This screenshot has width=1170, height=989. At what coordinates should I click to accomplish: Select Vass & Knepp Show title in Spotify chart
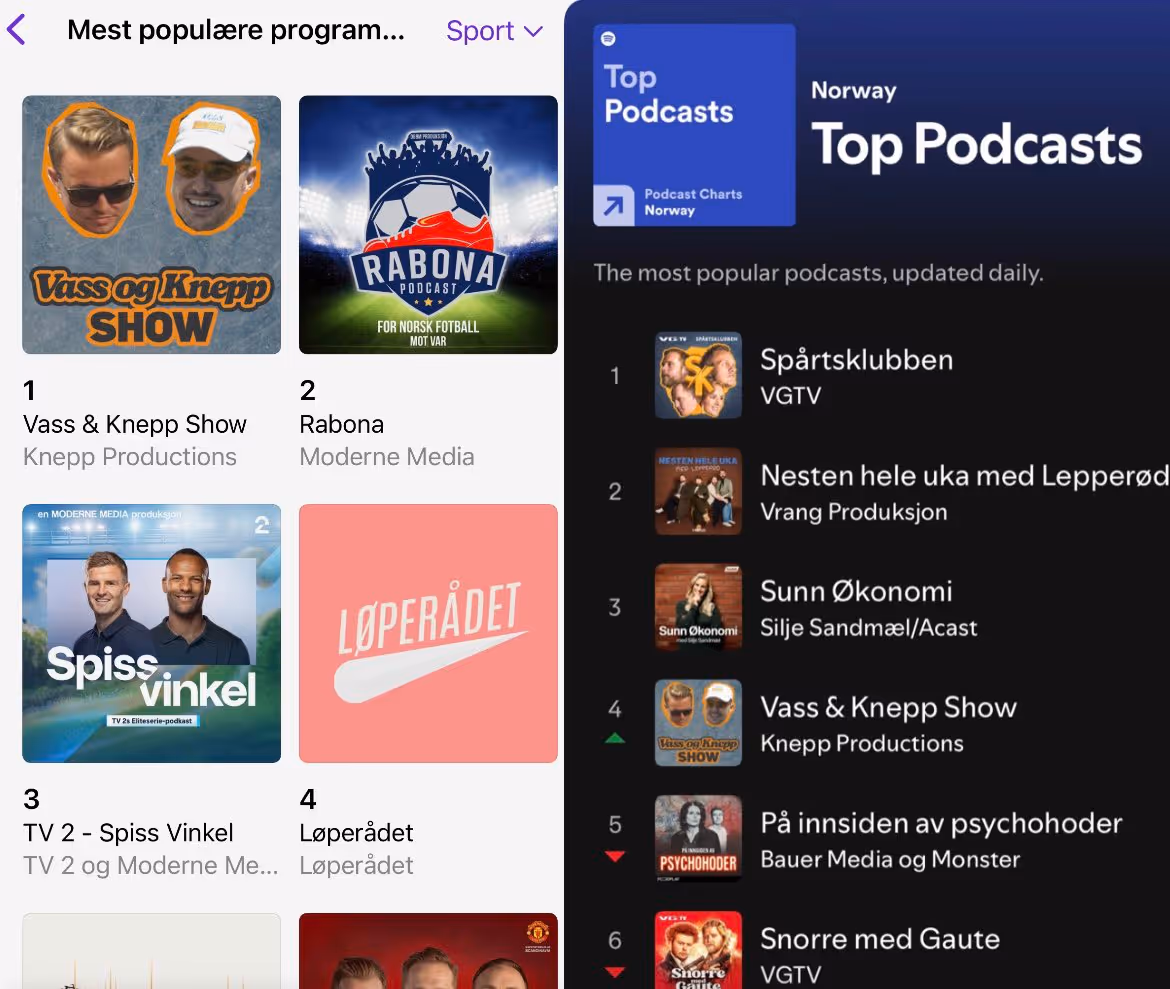tap(888, 707)
